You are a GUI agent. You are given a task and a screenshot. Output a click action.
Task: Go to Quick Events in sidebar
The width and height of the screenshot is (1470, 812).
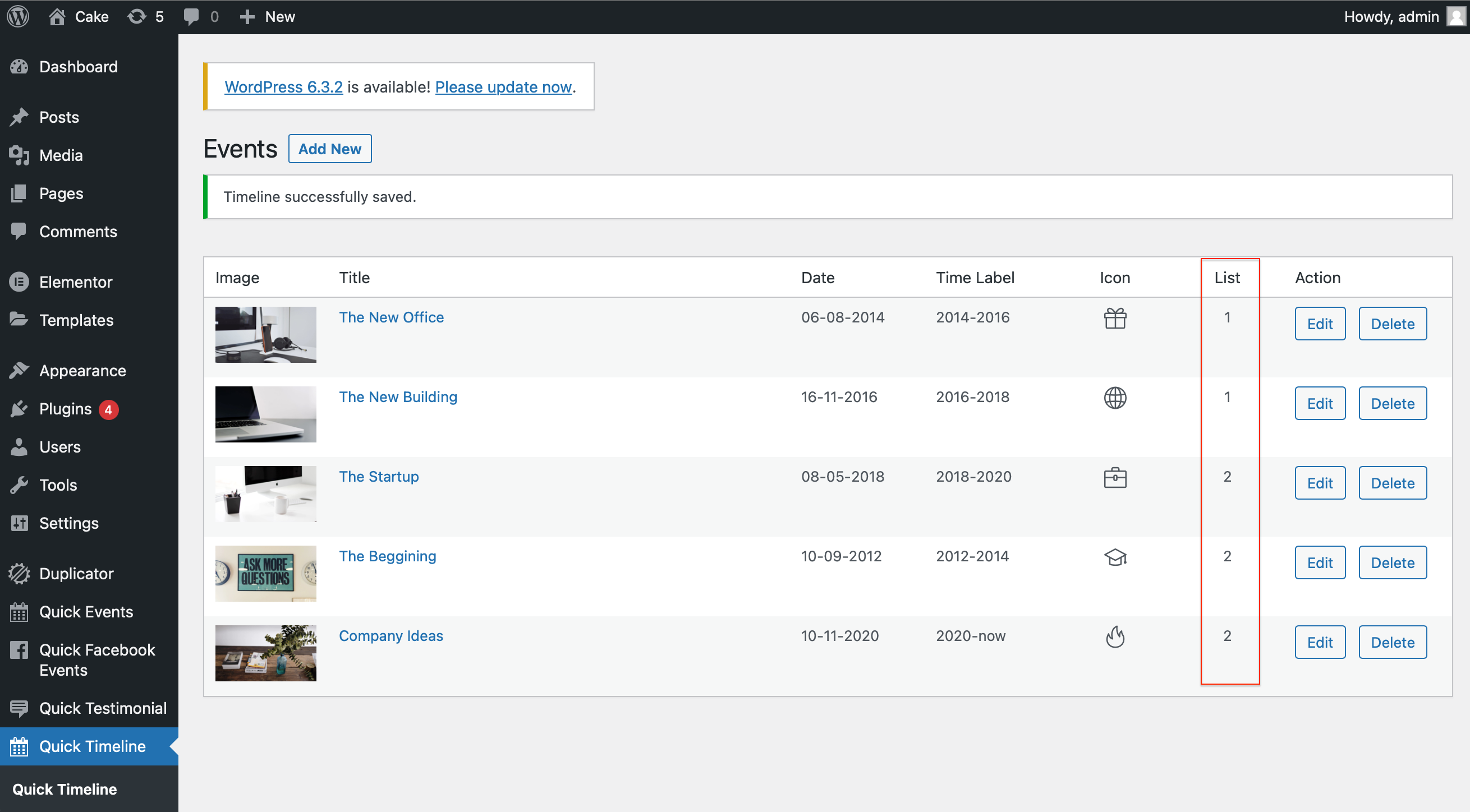coord(86,612)
